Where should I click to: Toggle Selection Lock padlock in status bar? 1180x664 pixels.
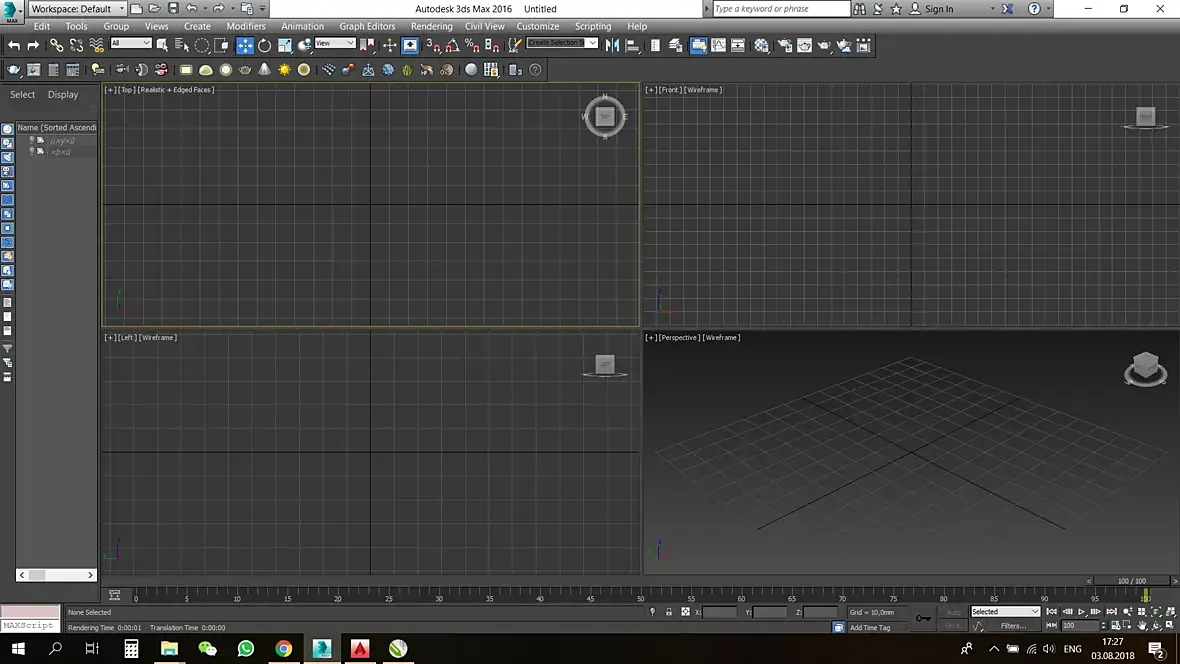pyautogui.click(x=668, y=612)
